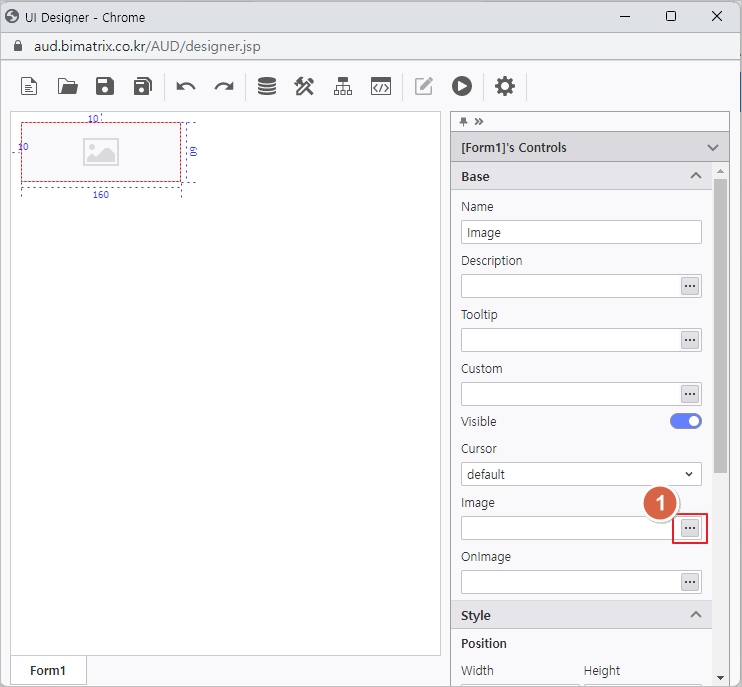742x687 pixels.
Task: Collapse the Base section
Action: pyautogui.click(x=696, y=176)
